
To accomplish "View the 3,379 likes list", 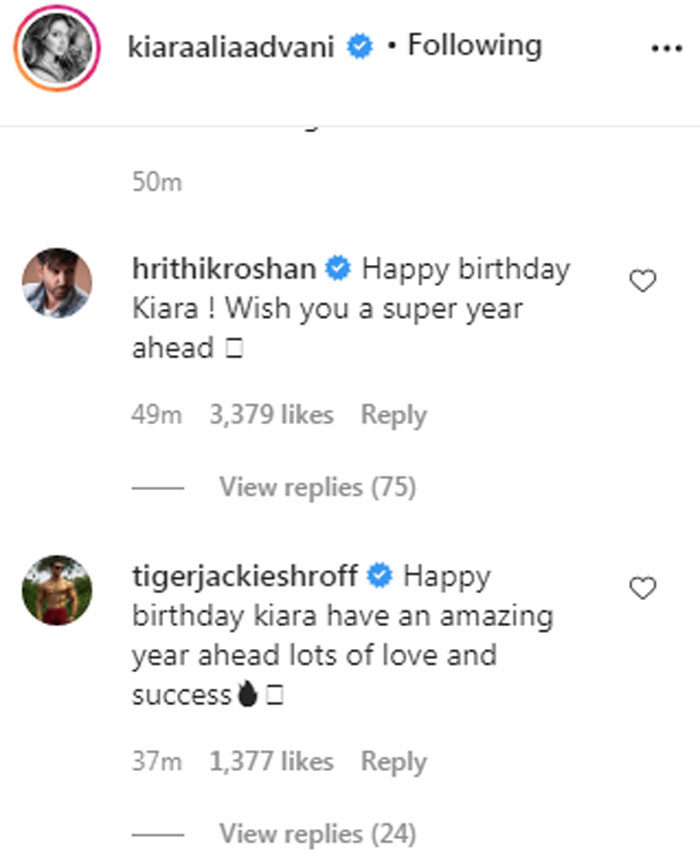I will tap(271, 415).
